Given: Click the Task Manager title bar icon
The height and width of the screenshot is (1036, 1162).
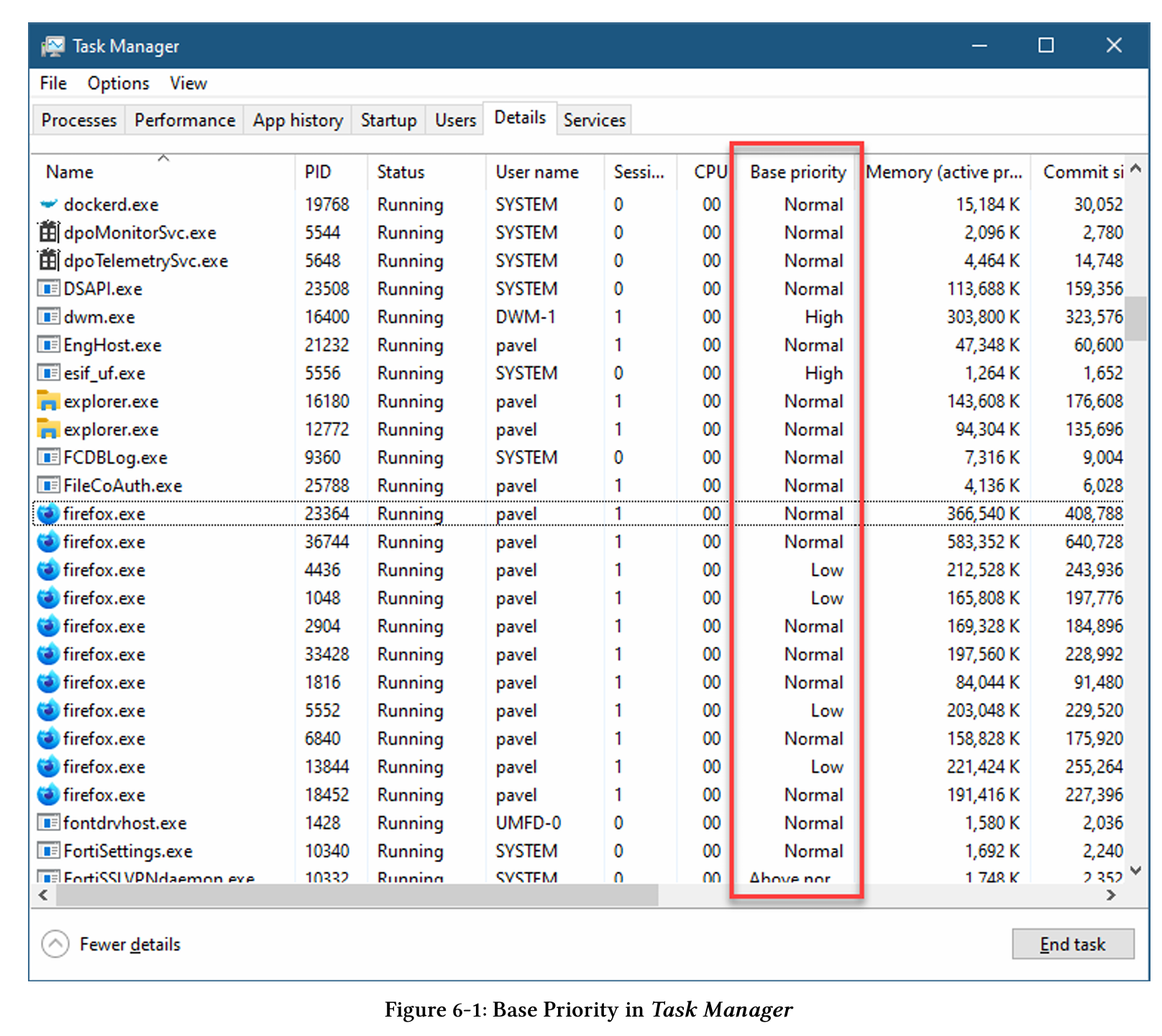Looking at the screenshot, I should (53, 46).
